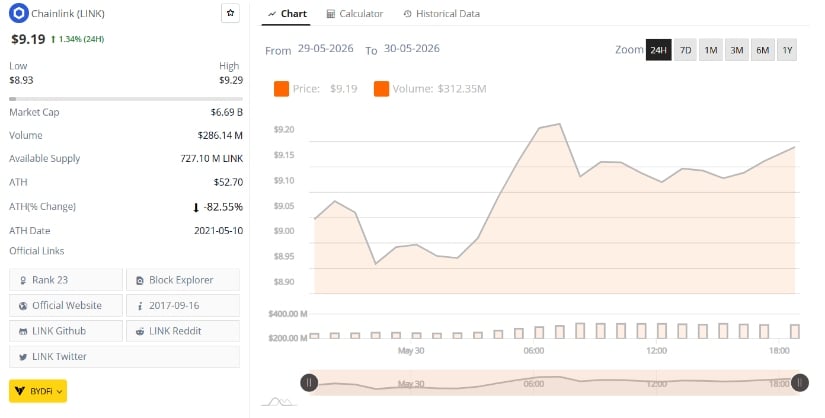Image resolution: width=825 pixels, height=418 pixels.
Task: Toggle the Price series legend
Action: pyautogui.click(x=316, y=89)
